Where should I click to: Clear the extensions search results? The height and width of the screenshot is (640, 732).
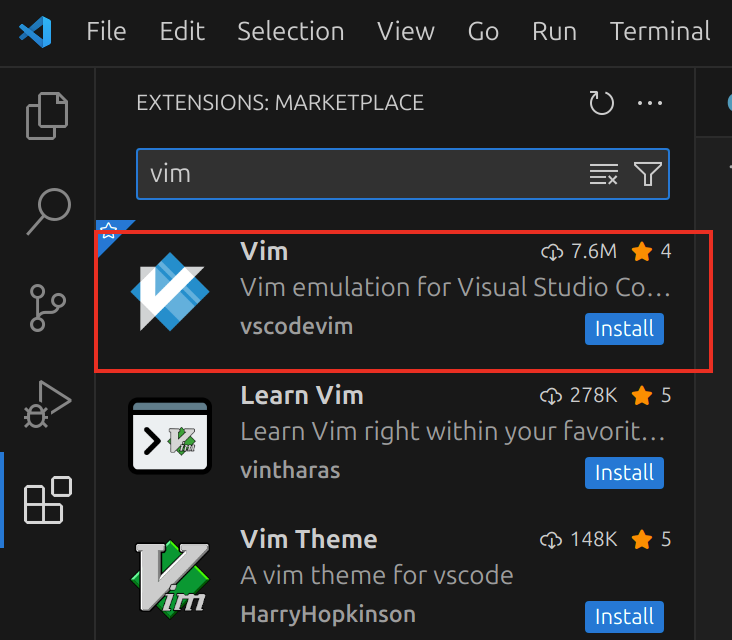[x=604, y=174]
